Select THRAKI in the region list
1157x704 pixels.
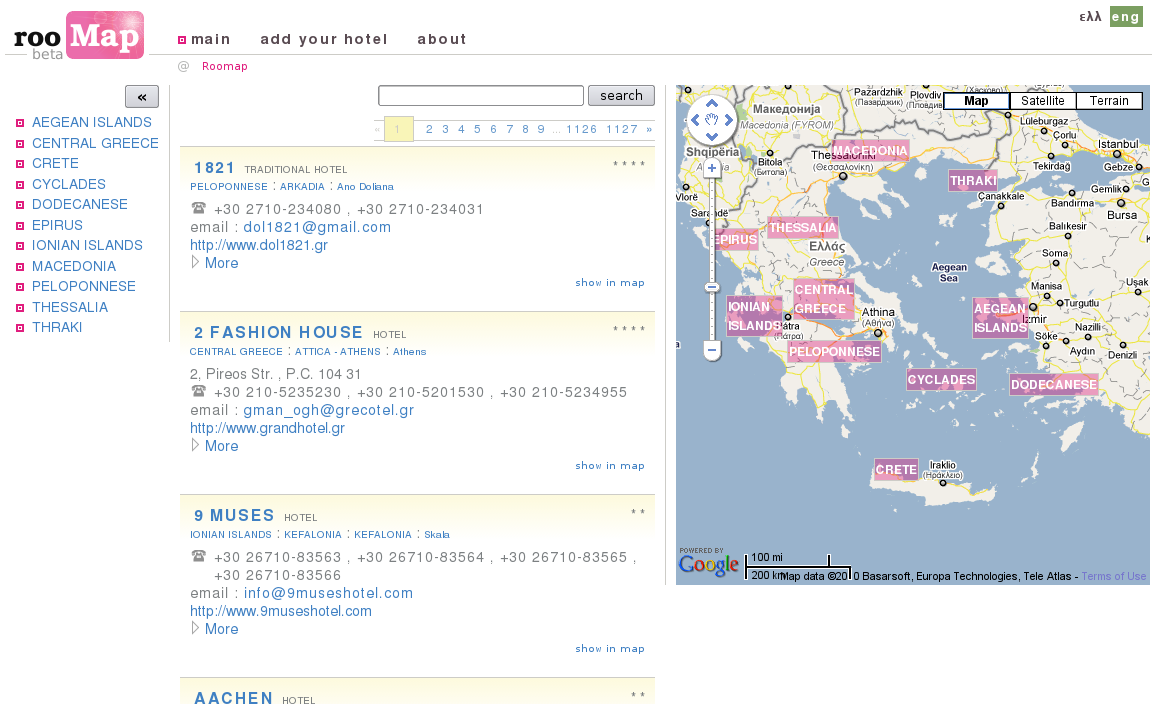point(57,328)
